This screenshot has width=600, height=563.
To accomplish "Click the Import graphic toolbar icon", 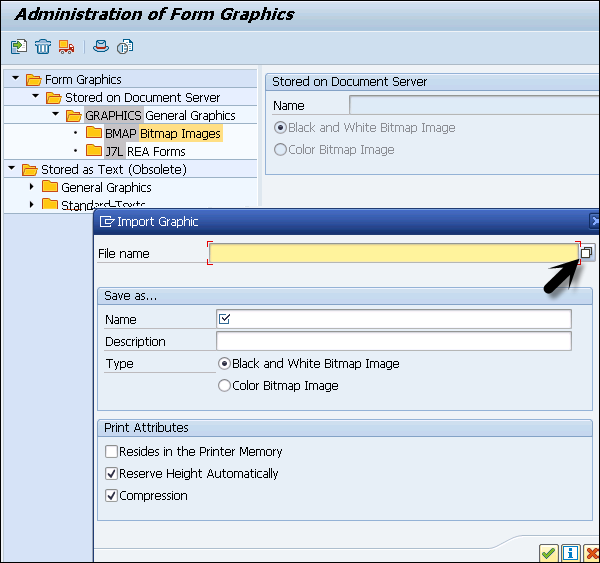I will (19, 46).
